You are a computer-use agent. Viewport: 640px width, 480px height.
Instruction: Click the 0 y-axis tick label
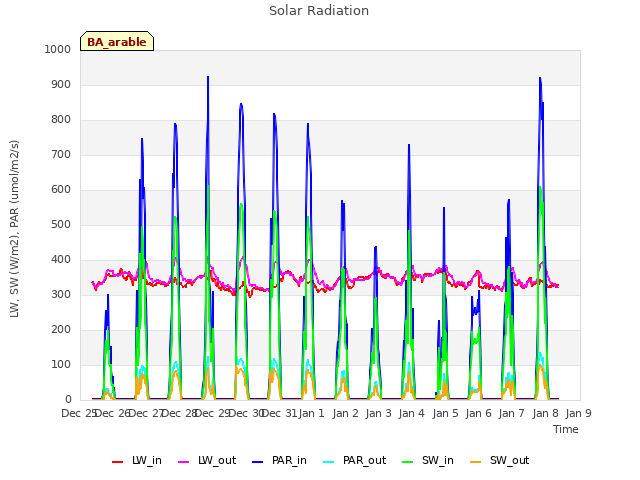pos(68,400)
